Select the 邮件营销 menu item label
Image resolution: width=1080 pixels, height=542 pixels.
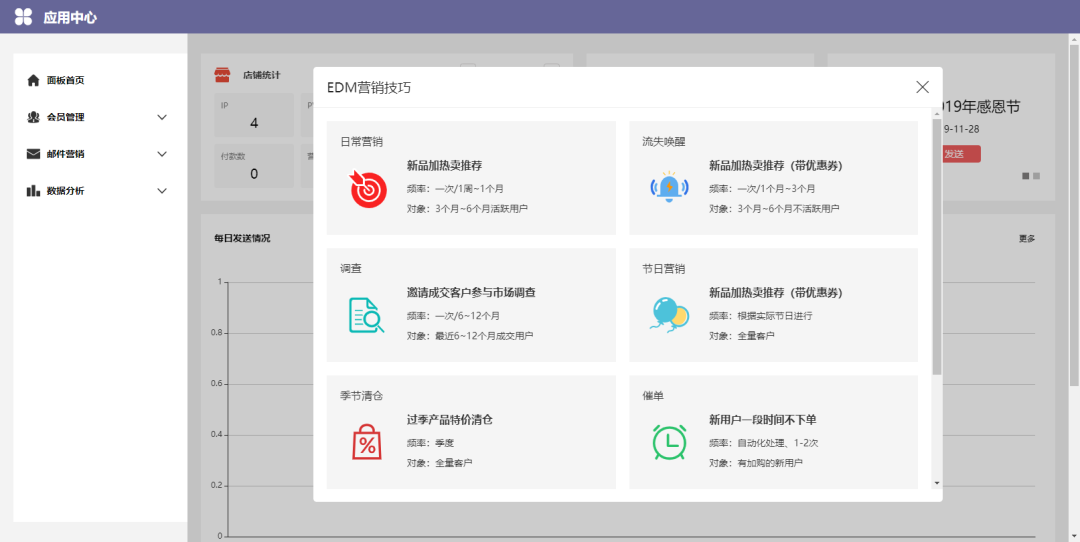click(x=65, y=154)
